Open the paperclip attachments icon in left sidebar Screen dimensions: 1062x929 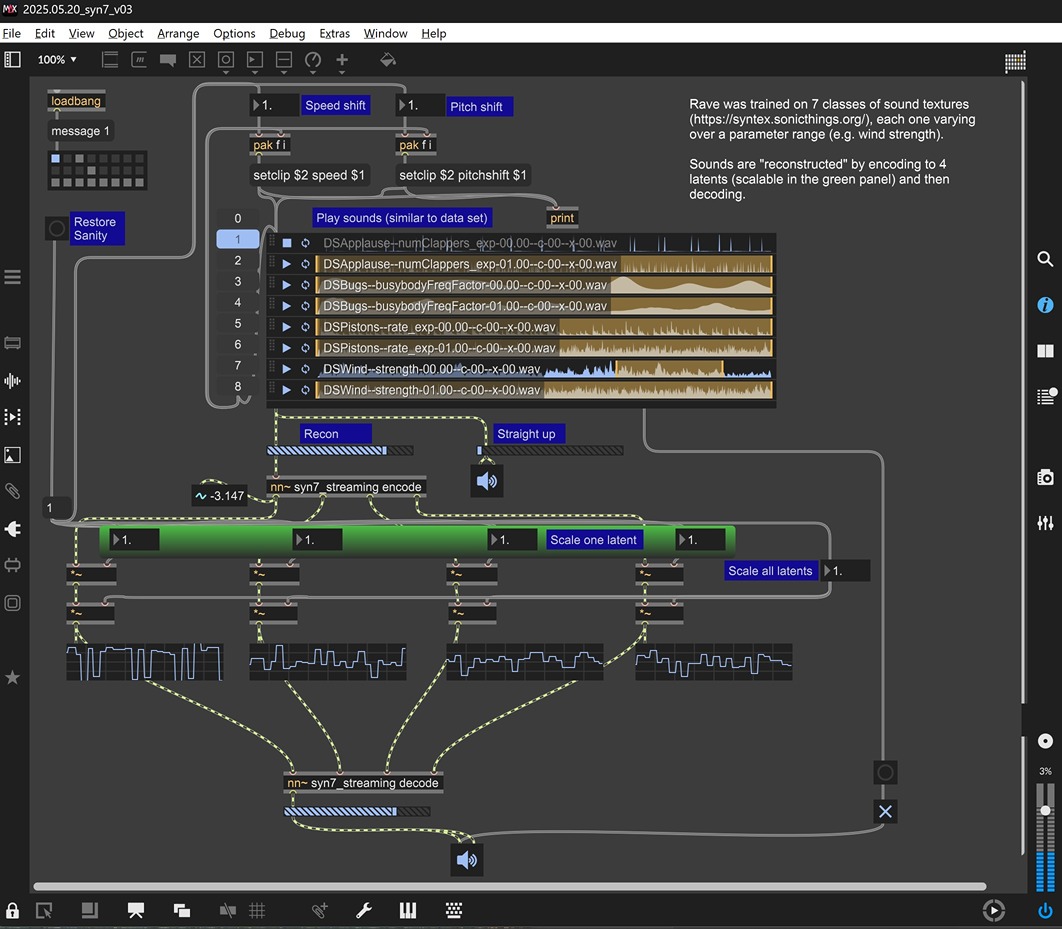point(13,491)
